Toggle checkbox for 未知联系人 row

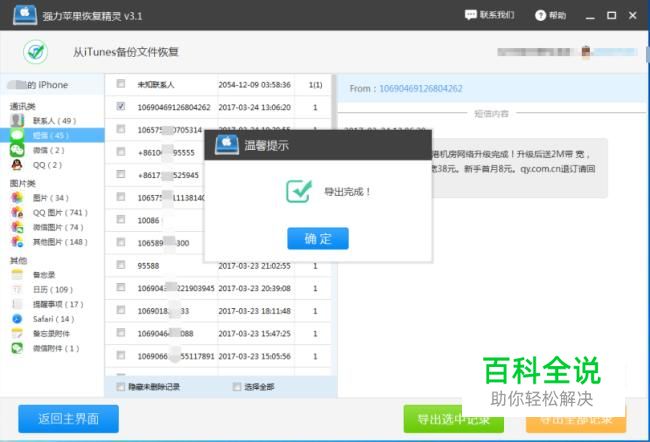click(x=121, y=84)
